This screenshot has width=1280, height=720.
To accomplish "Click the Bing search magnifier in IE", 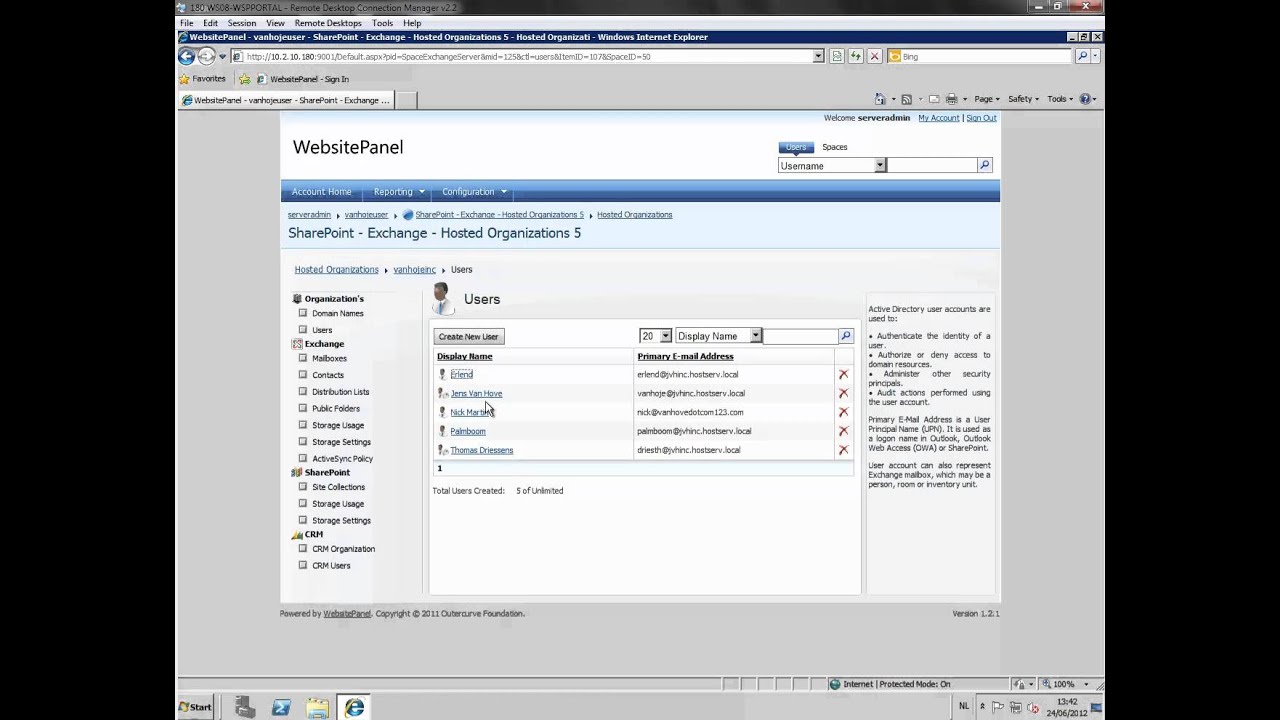I will pos(1082,57).
